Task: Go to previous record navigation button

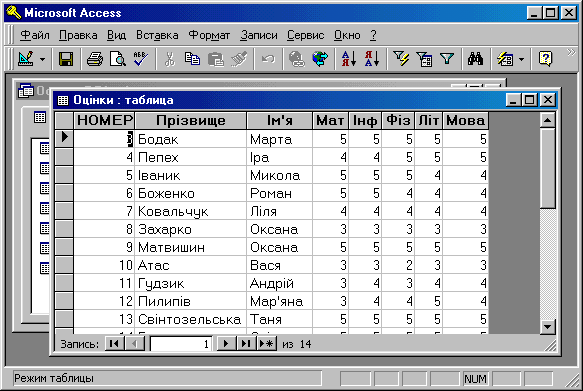Action: coord(135,344)
